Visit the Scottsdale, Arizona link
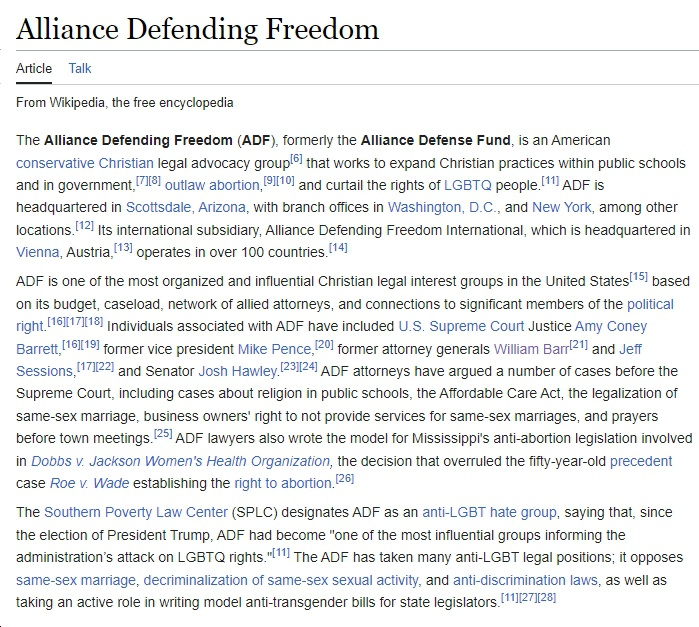 pos(185,207)
